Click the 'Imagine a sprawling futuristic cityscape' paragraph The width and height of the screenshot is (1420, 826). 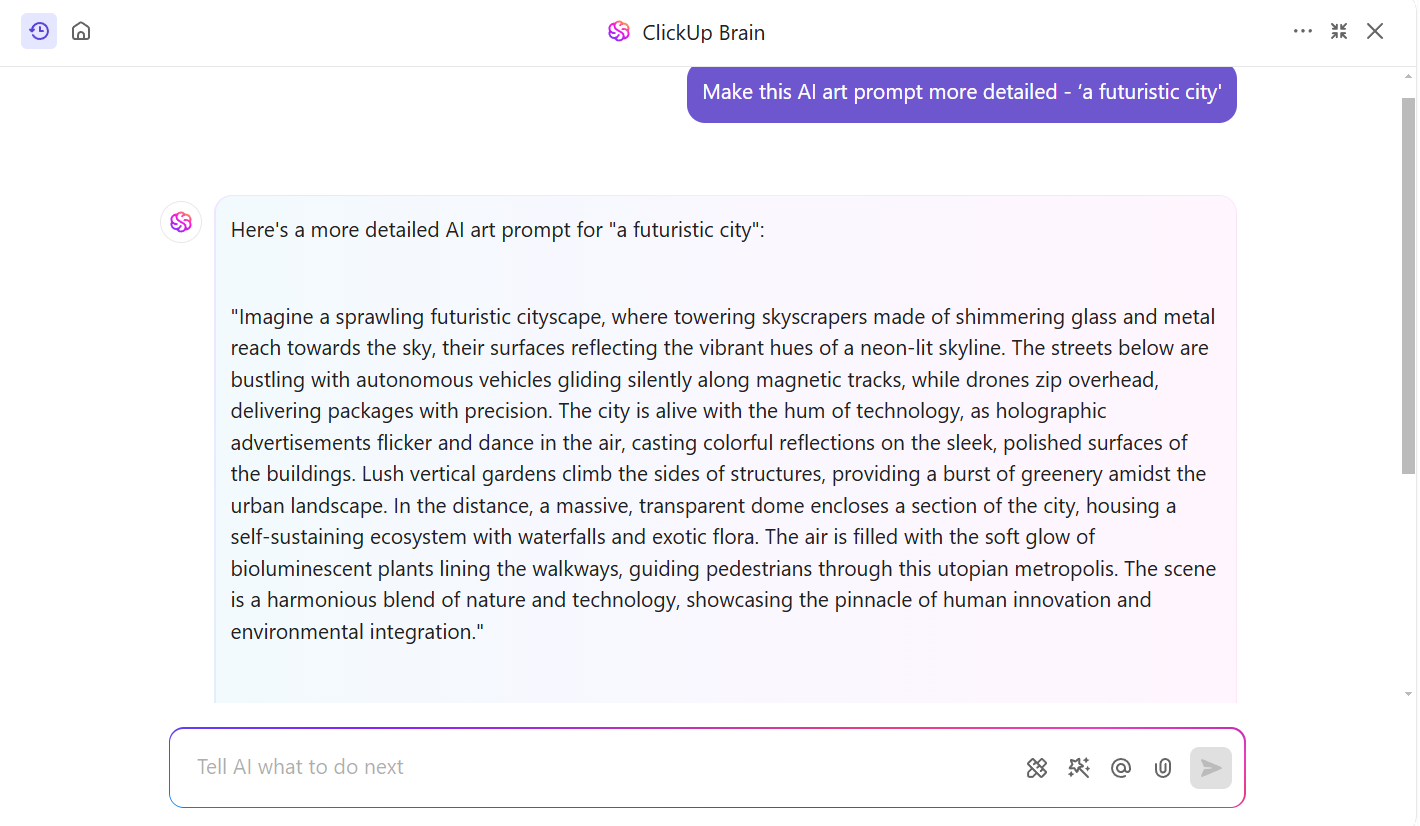(723, 474)
